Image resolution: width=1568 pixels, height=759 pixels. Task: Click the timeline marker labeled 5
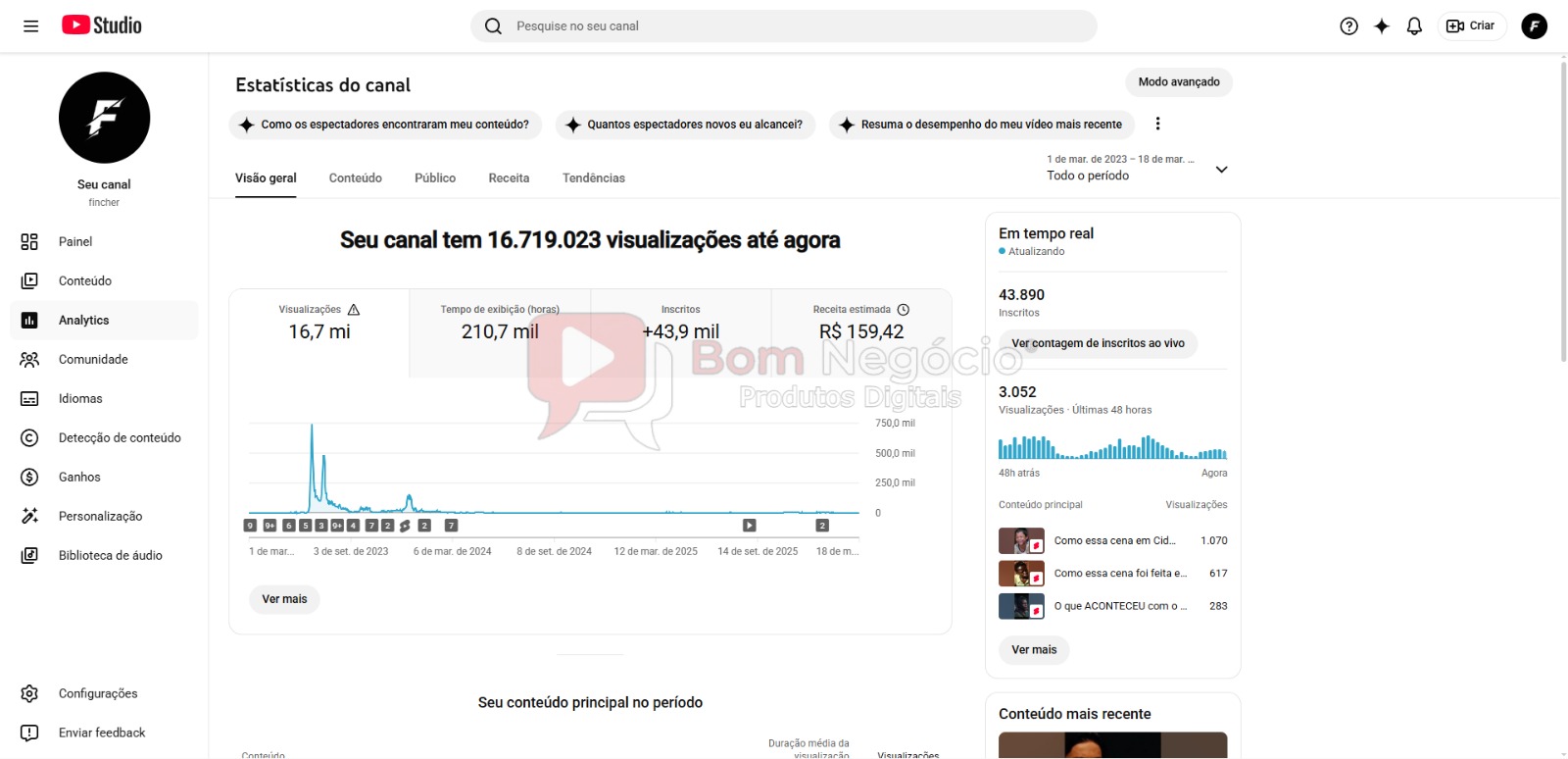(x=306, y=526)
